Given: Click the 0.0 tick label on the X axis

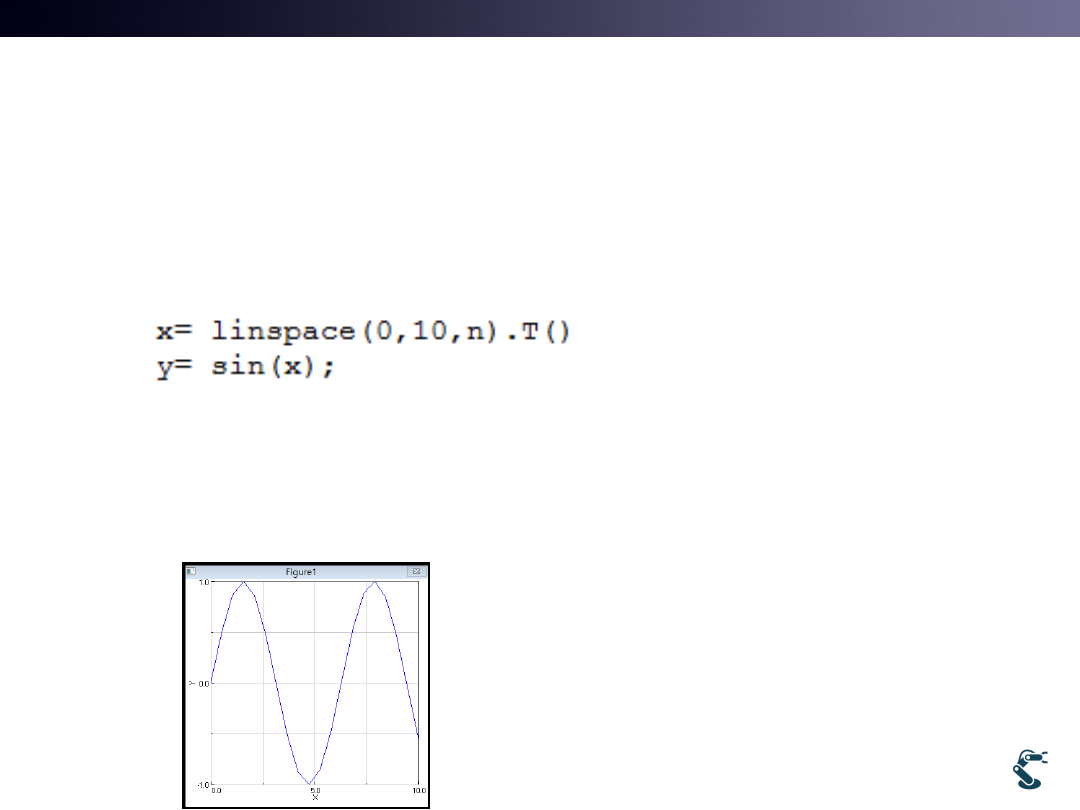Looking at the screenshot, I should 217,790.
